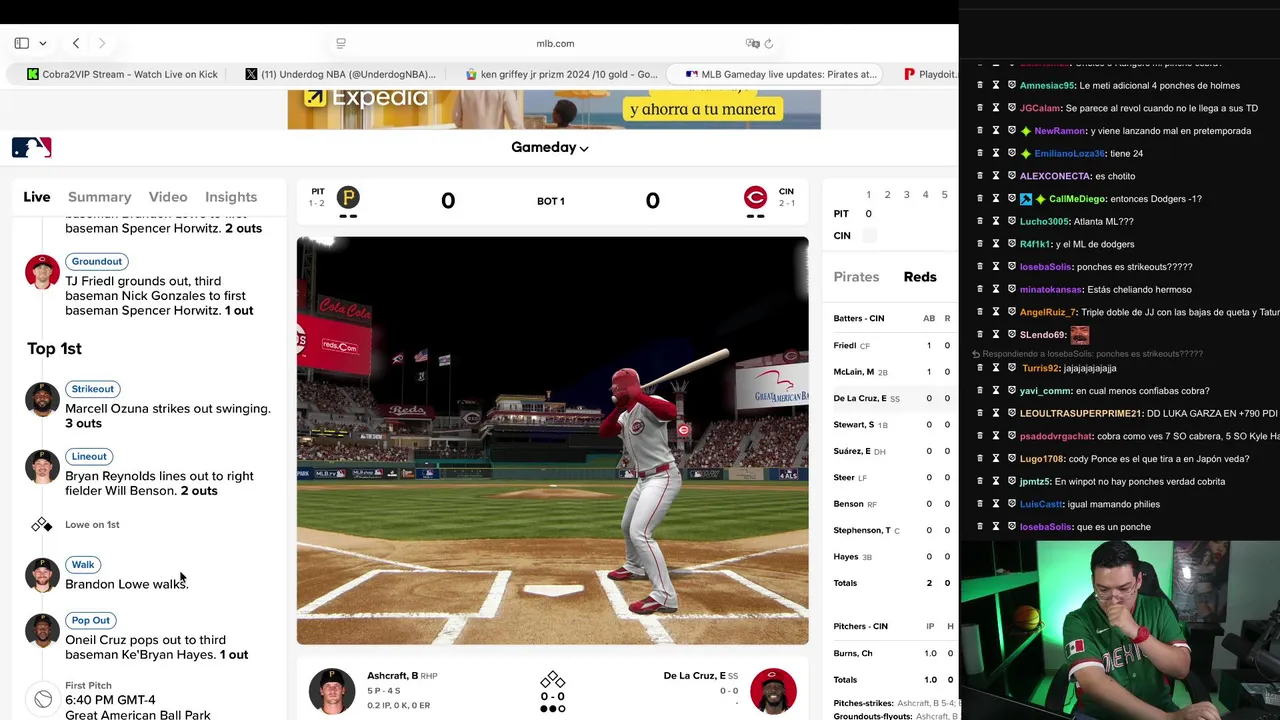This screenshot has width=1280, height=720.
Task: Switch box score to Pirates tab
Action: (856, 277)
